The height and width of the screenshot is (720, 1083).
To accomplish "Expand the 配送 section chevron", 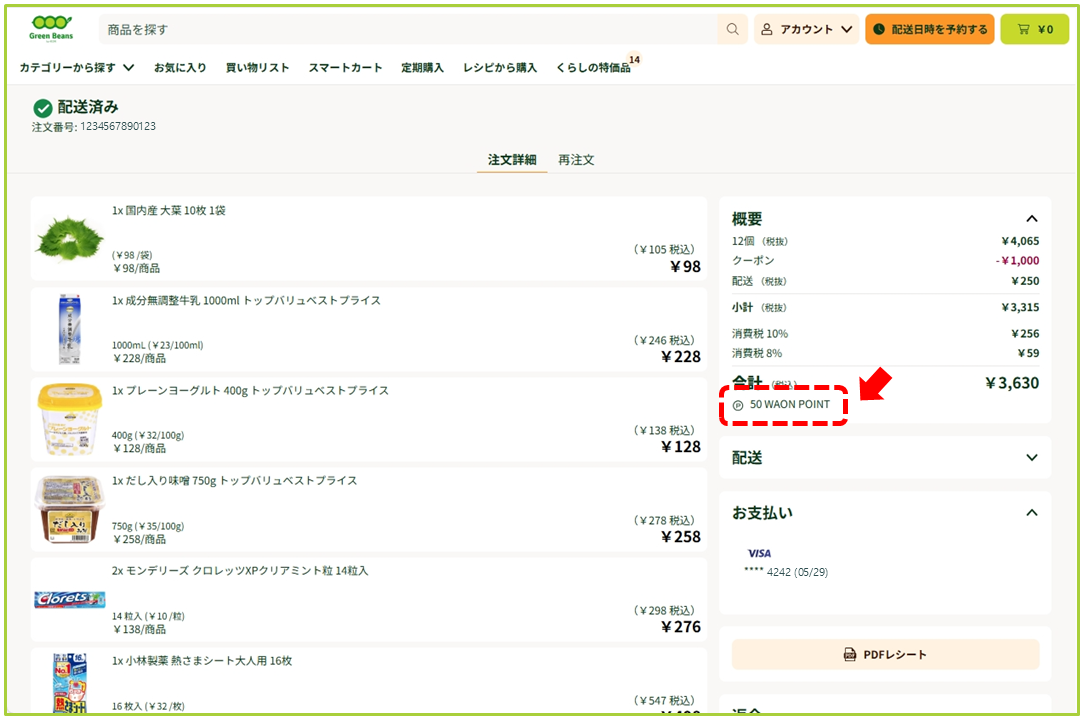I will pyautogui.click(x=1032, y=457).
